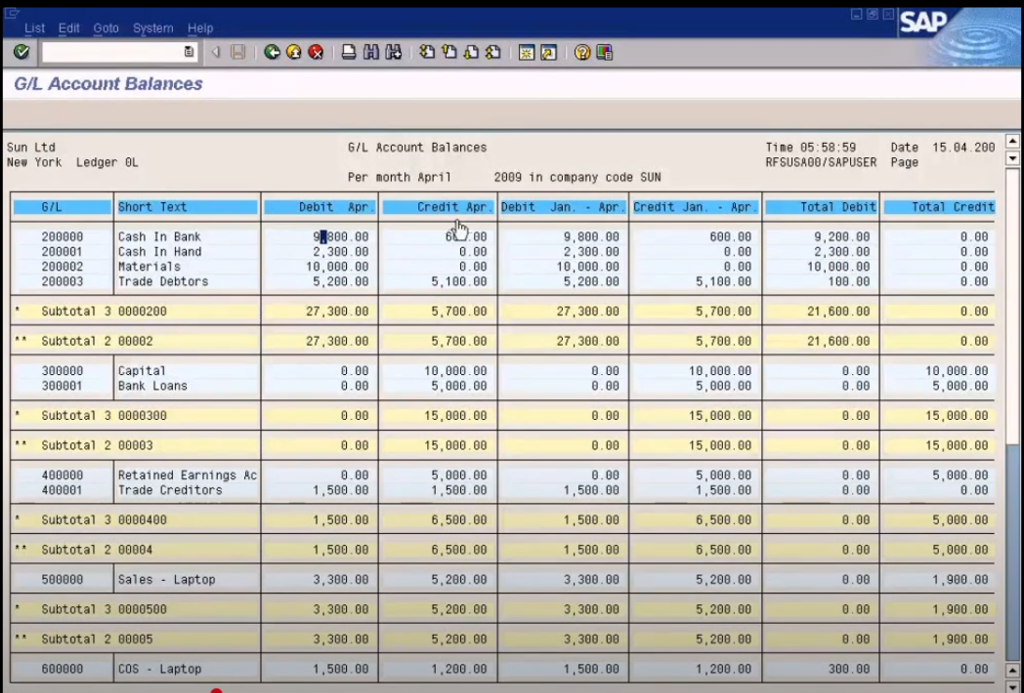Screen dimensions: 1024x693
Task: Open Help with the question mark icon
Action: click(582, 52)
